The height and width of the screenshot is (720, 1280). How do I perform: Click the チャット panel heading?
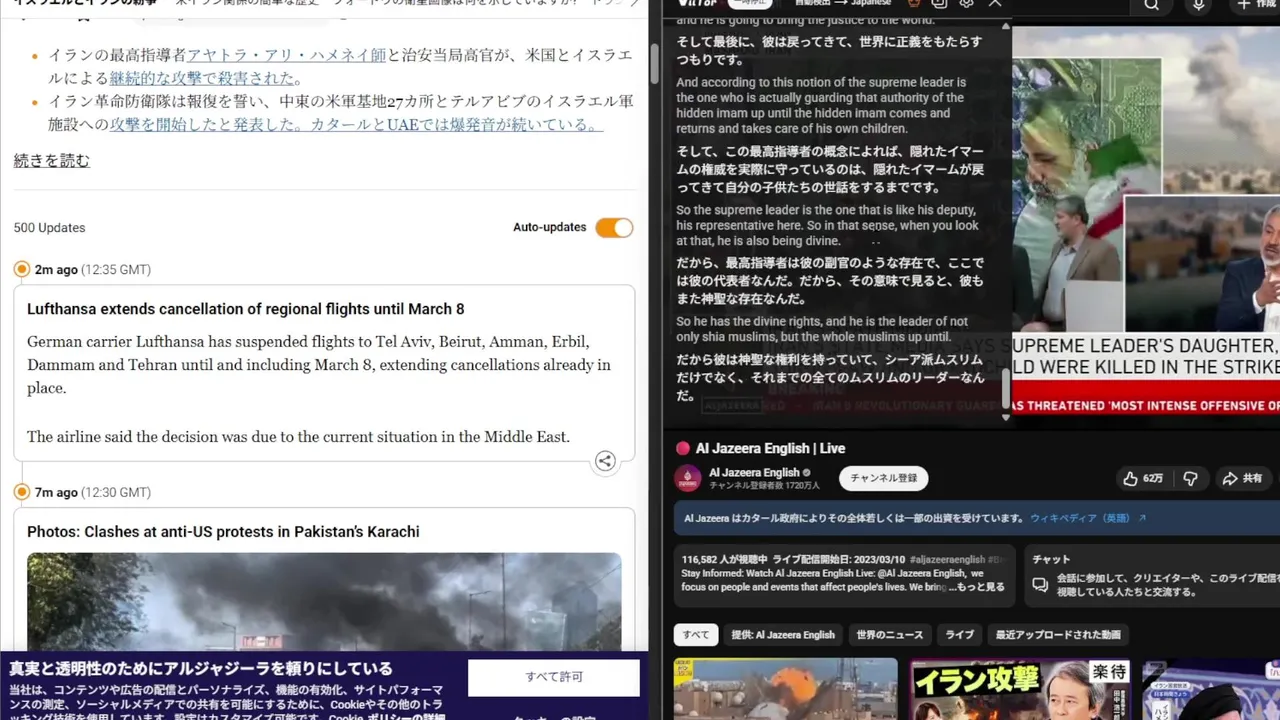pos(1051,559)
